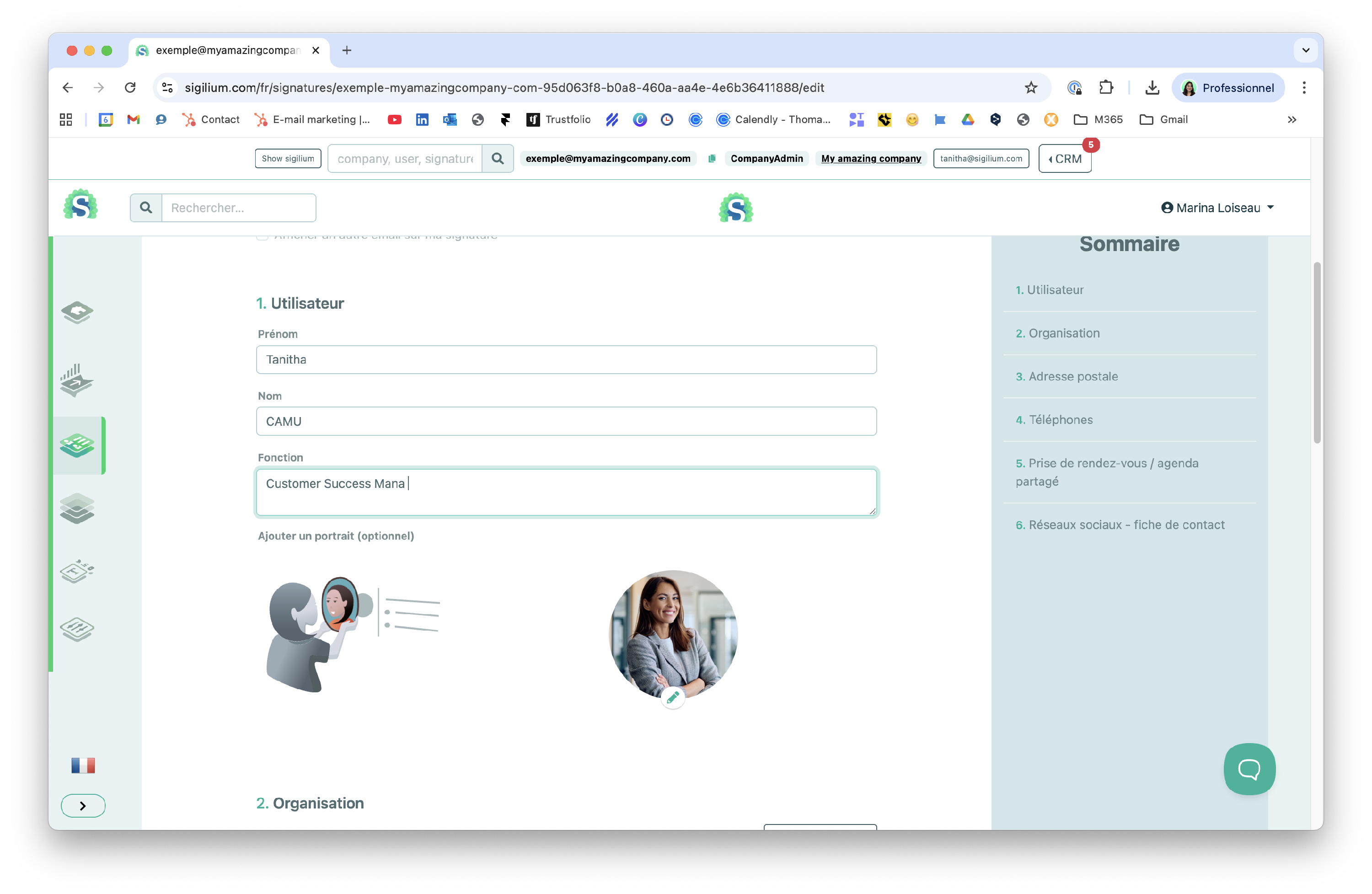Screen dimensions: 1372x894
Task: Open the settings sliders sidebar icon
Action: [x=77, y=628]
